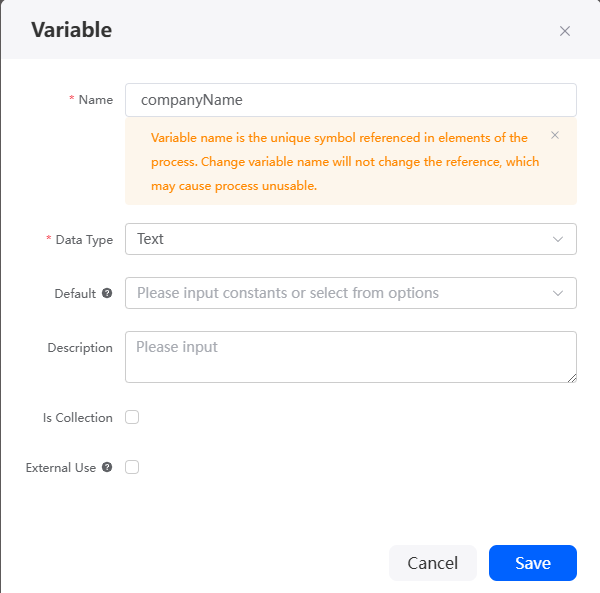Focus the Default constants input placeholder
The width and height of the screenshot is (600, 593).
click(x=288, y=293)
